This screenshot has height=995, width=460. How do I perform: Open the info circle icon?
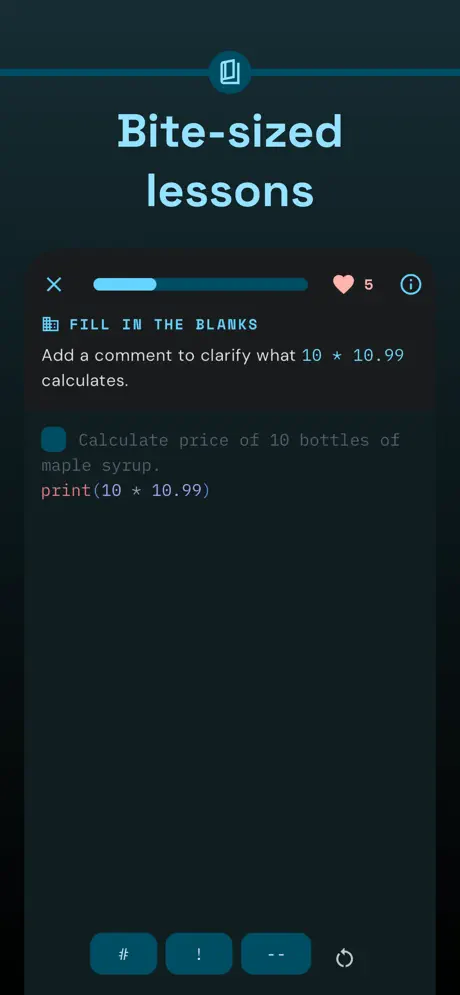pyautogui.click(x=411, y=284)
